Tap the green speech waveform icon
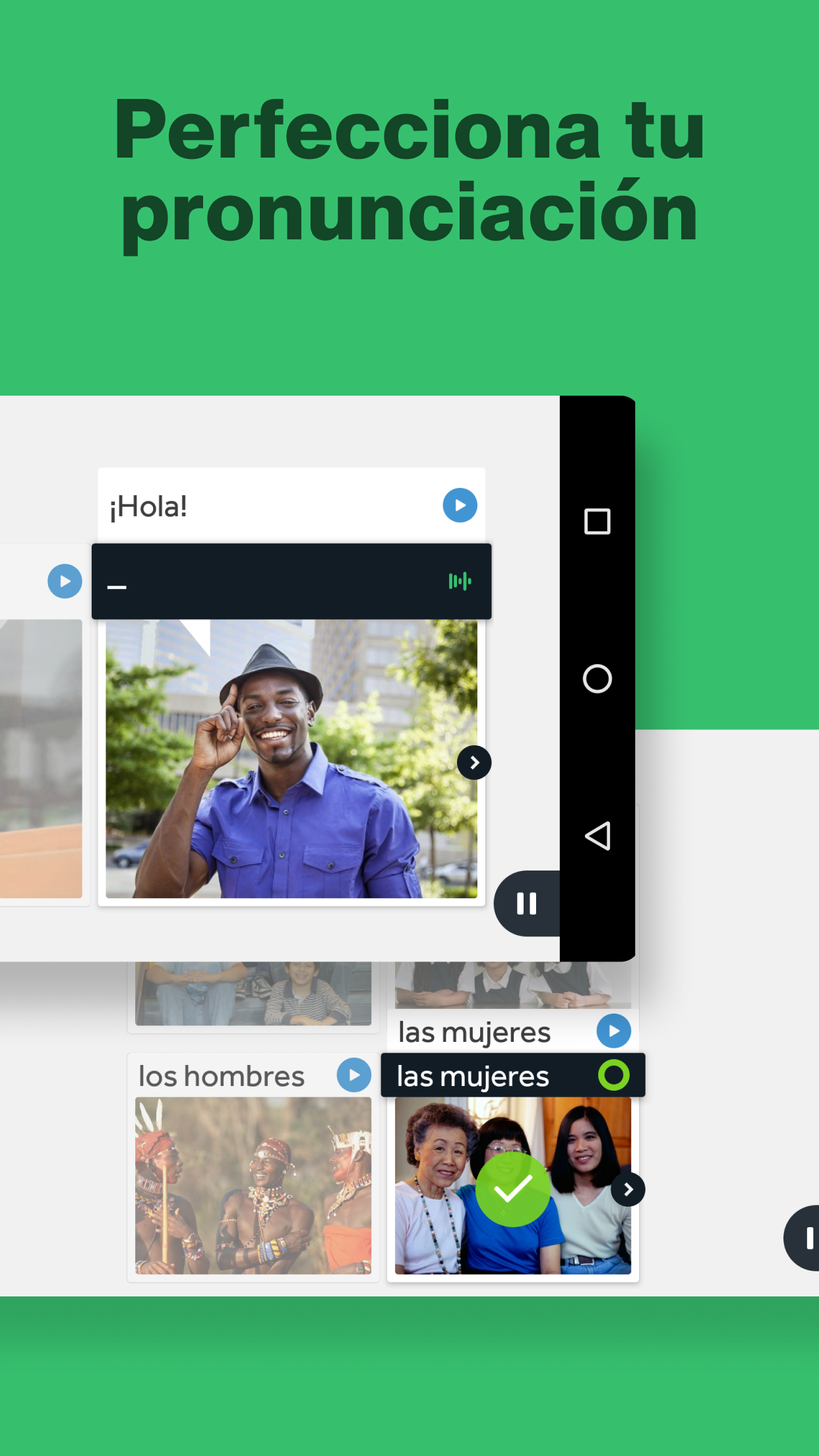Image resolution: width=819 pixels, height=1456 pixels. pos(460,581)
